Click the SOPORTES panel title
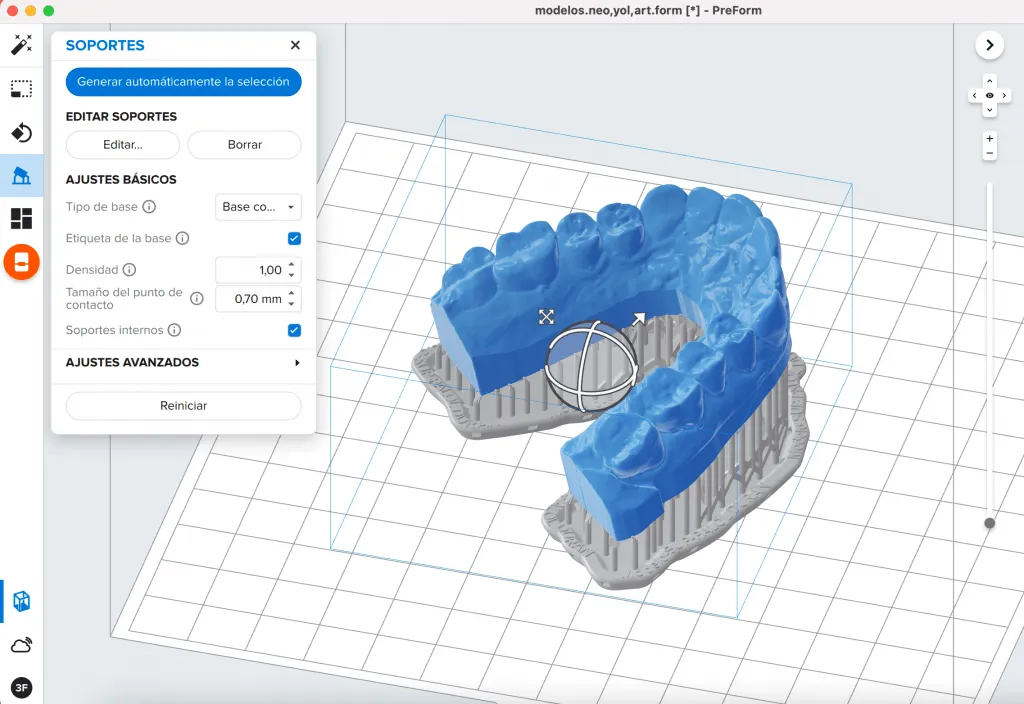Viewport: 1024px width, 704px height. pos(105,45)
